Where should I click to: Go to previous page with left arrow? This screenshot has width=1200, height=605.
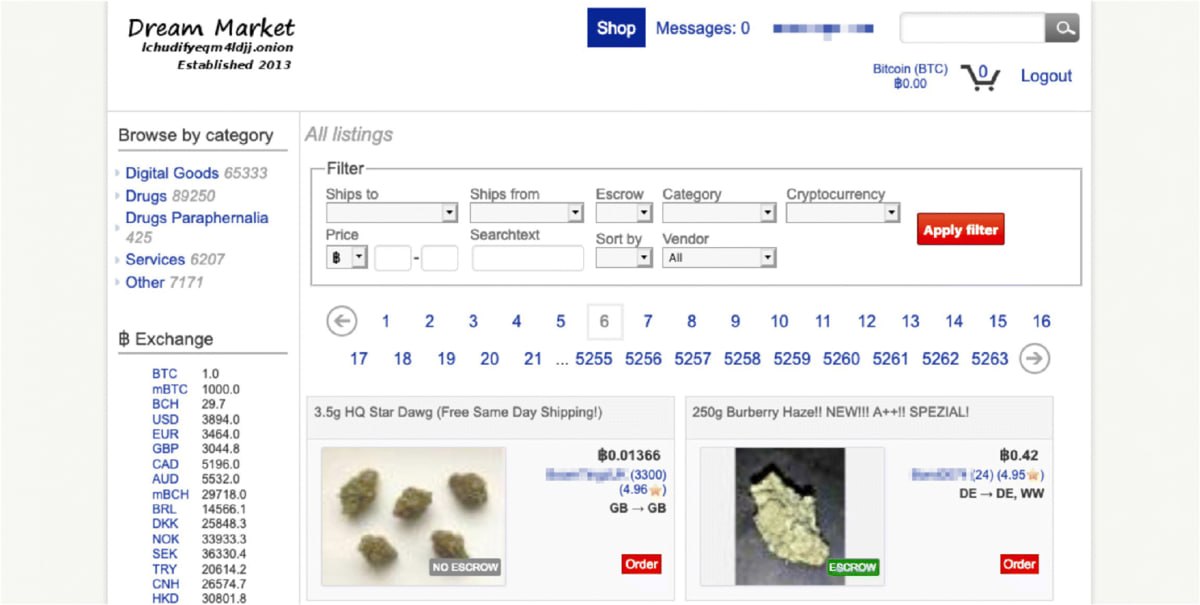(x=342, y=321)
